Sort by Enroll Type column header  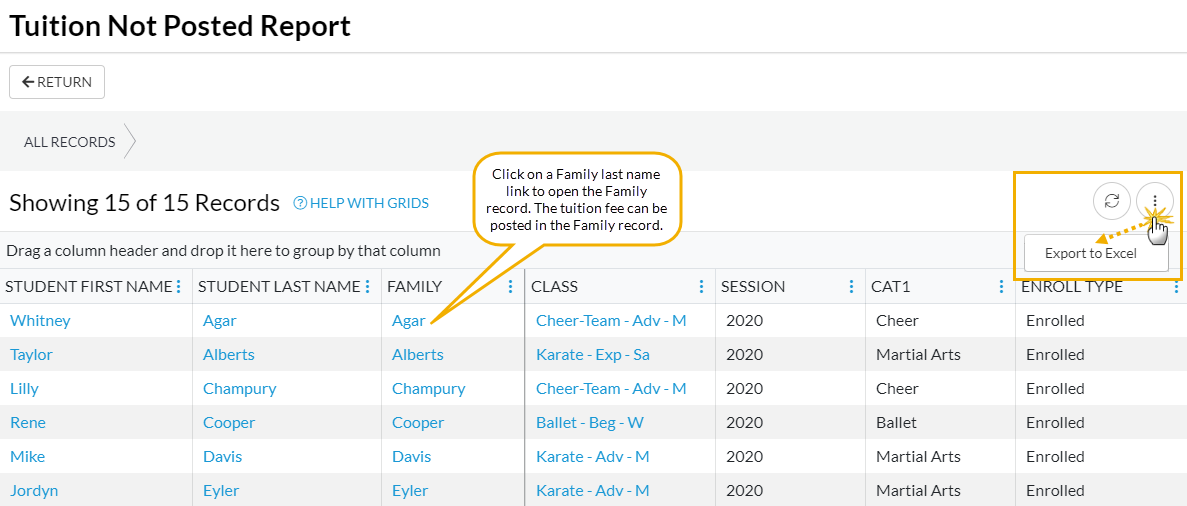click(x=1071, y=287)
